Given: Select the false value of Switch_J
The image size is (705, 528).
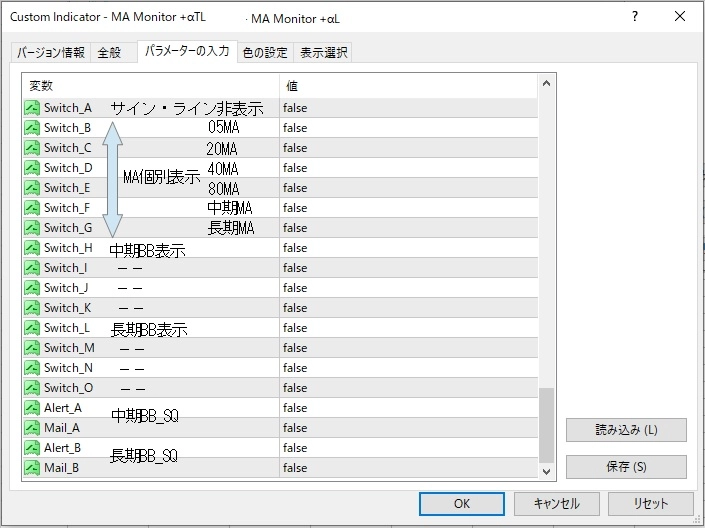Looking at the screenshot, I should point(295,288).
